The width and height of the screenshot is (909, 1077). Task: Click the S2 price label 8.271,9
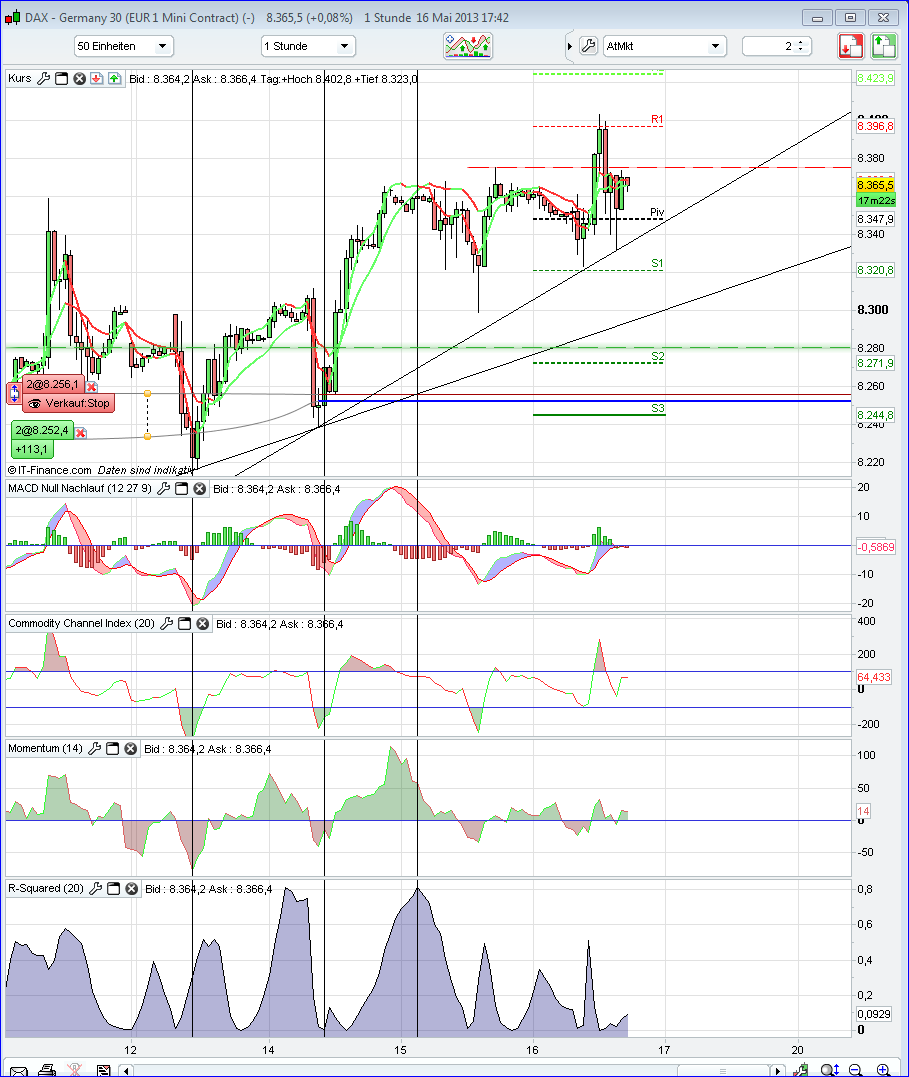pyautogui.click(x=875, y=363)
